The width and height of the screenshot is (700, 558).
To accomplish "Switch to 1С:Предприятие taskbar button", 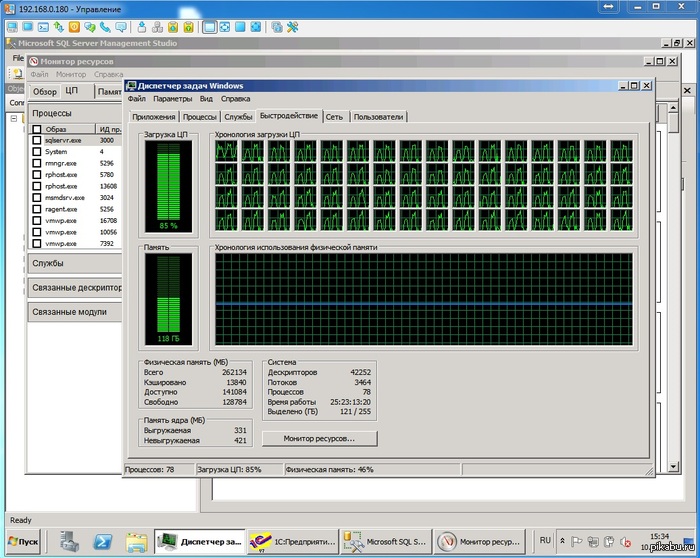I will coord(292,541).
